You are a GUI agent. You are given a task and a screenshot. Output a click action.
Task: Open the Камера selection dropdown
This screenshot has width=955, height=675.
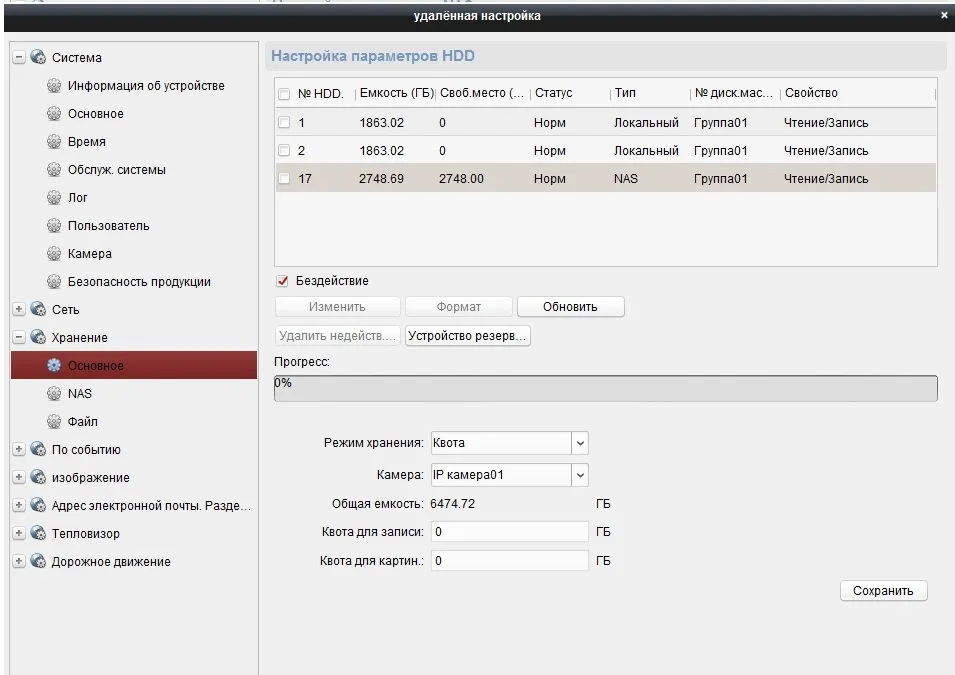pos(580,475)
